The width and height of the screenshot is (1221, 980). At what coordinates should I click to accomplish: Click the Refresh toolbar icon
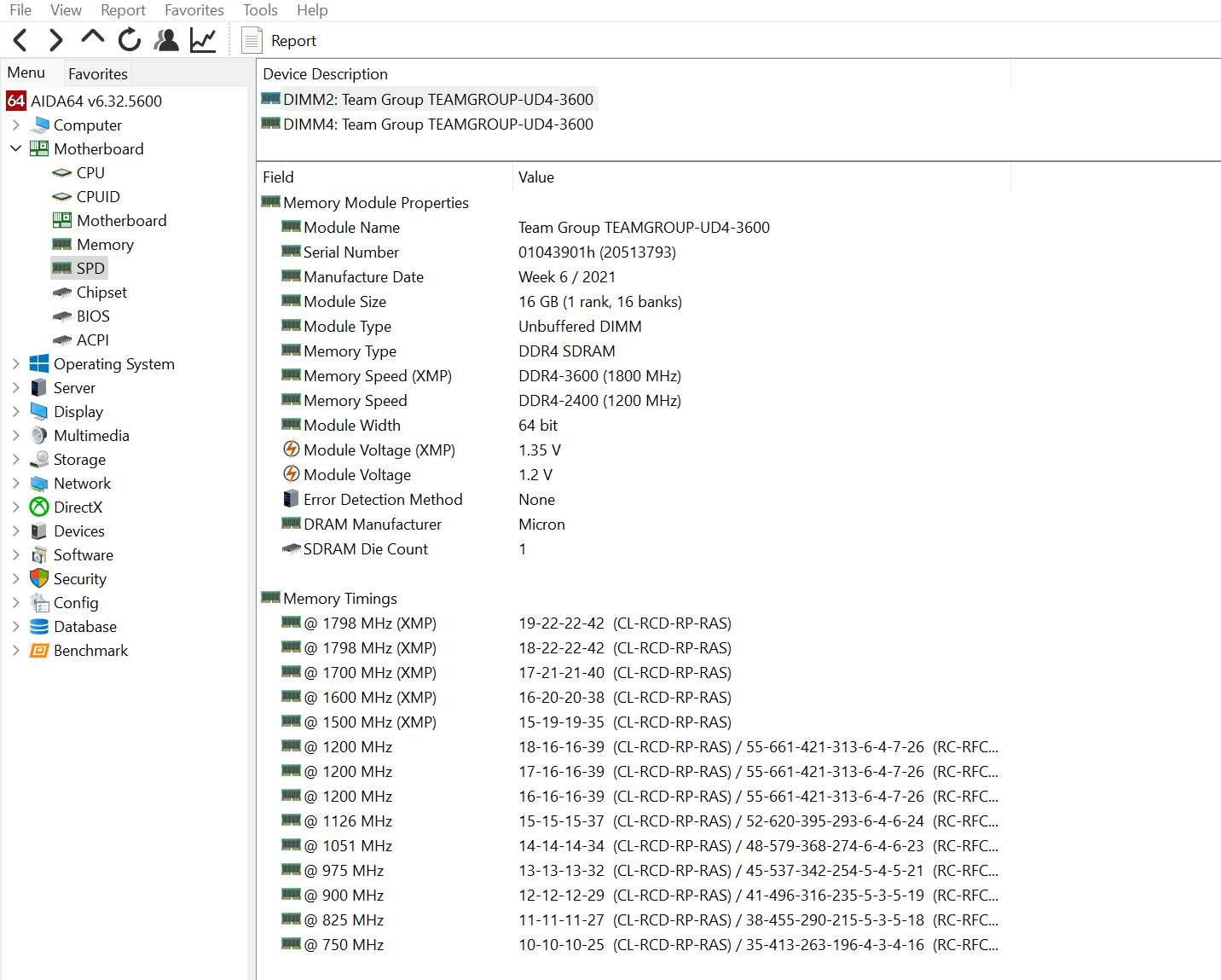click(130, 40)
